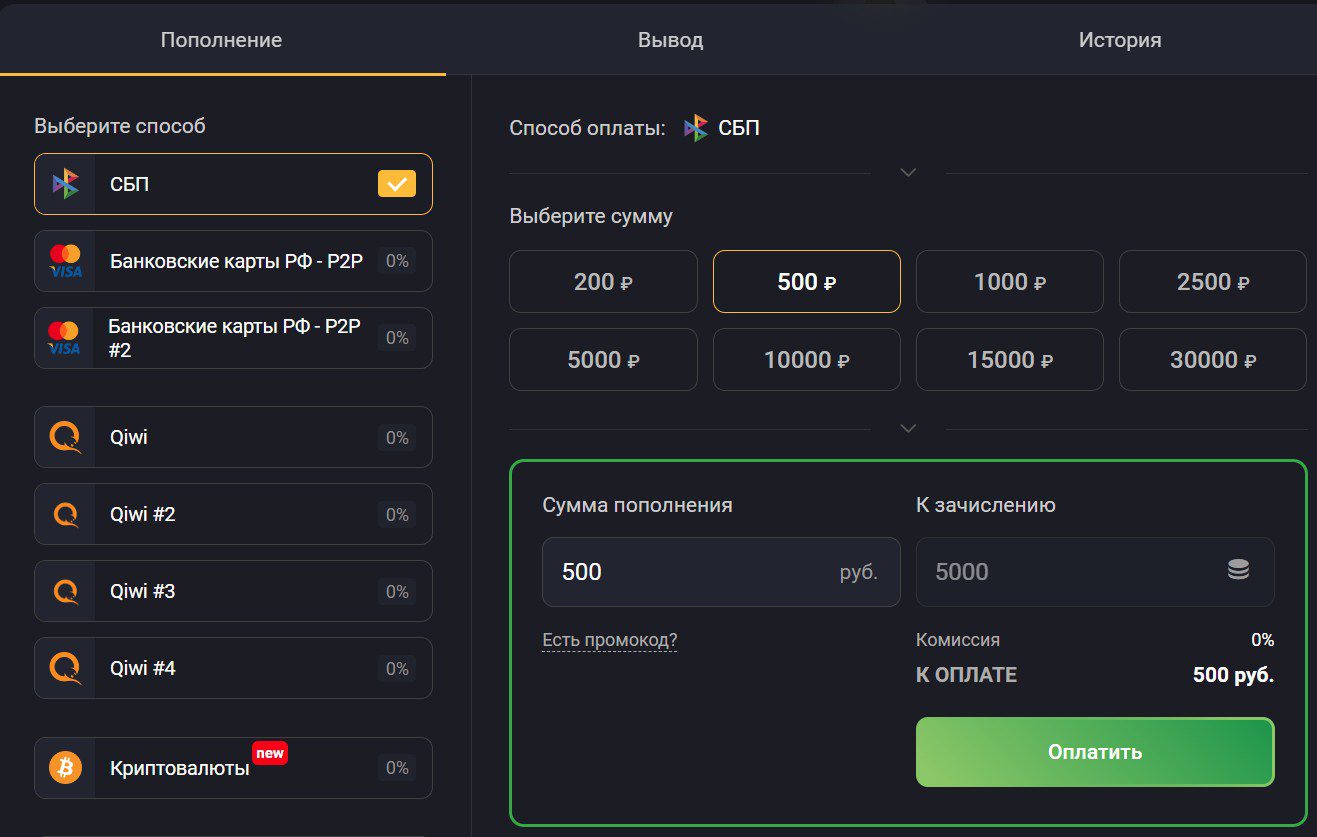
Task: Click the Сумма пополнения input field
Action: pyautogui.click(x=721, y=572)
